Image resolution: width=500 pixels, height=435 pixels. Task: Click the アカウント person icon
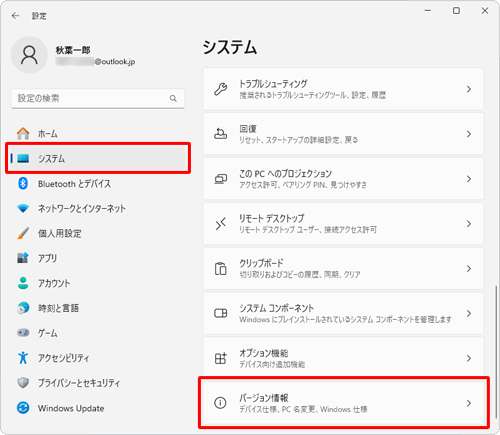(x=23, y=283)
